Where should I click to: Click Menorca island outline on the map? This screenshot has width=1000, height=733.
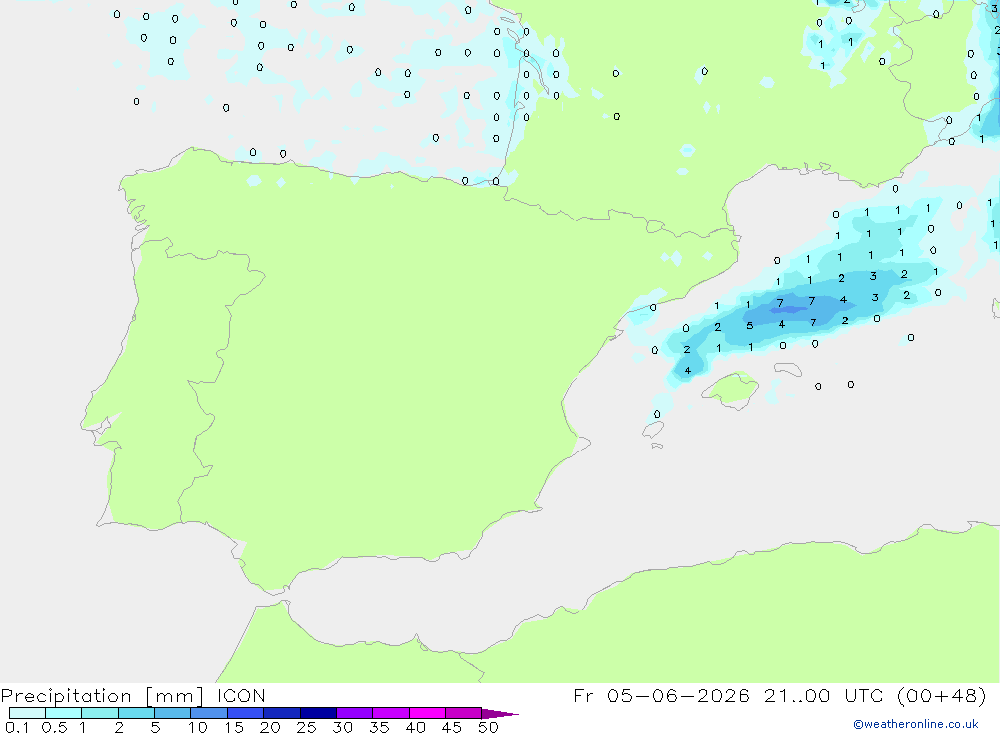click(x=788, y=369)
